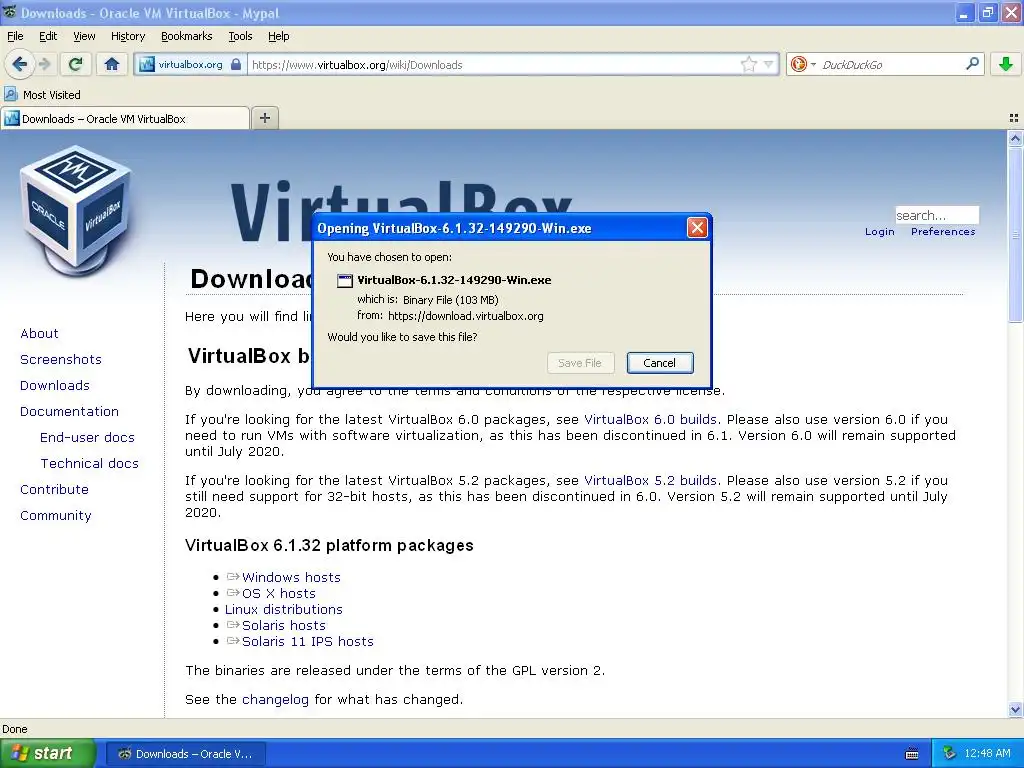
Task: Click into the URL address field
Action: coord(493,65)
